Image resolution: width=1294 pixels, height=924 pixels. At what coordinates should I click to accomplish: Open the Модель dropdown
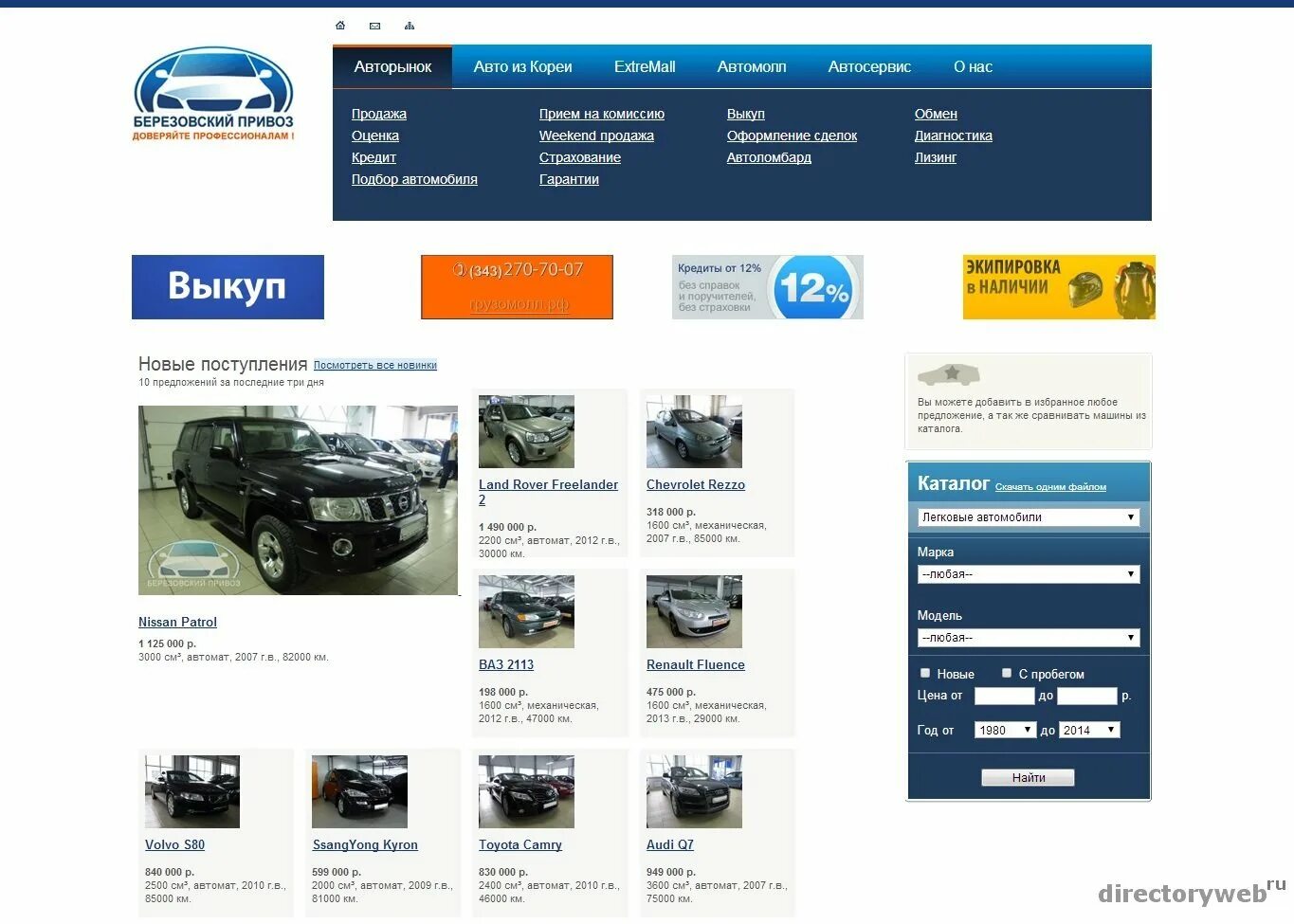click(1029, 638)
